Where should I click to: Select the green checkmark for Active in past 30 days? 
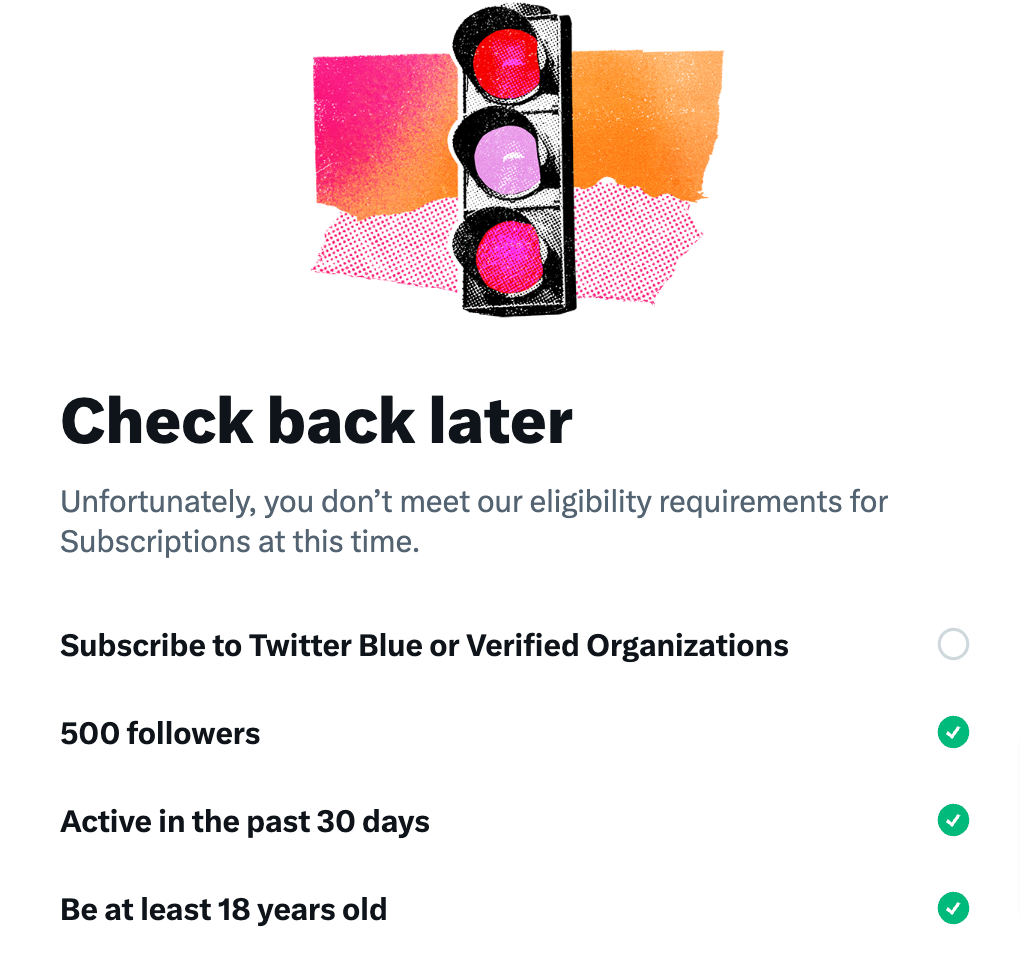click(953, 820)
